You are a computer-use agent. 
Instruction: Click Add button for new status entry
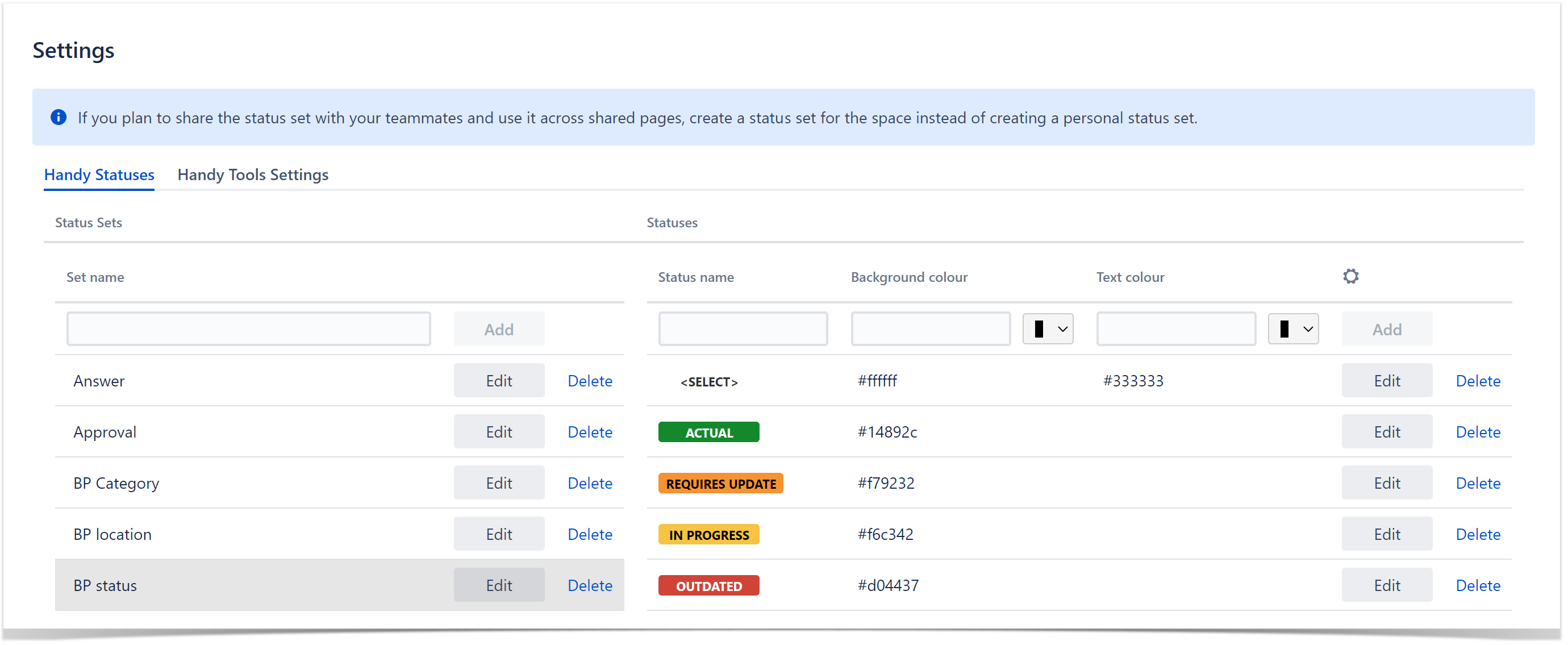pyautogui.click(x=1388, y=329)
